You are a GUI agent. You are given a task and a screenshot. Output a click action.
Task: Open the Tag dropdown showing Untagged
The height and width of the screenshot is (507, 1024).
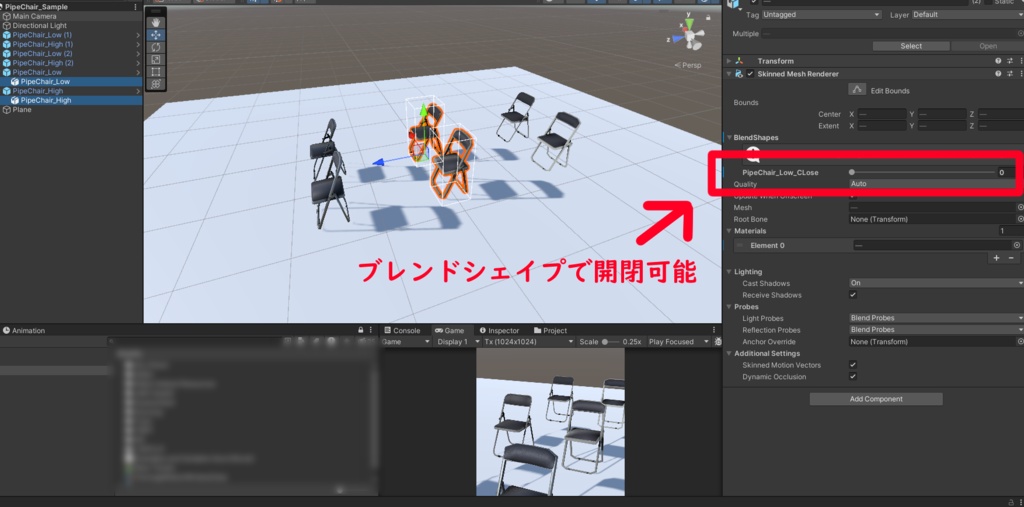(822, 14)
